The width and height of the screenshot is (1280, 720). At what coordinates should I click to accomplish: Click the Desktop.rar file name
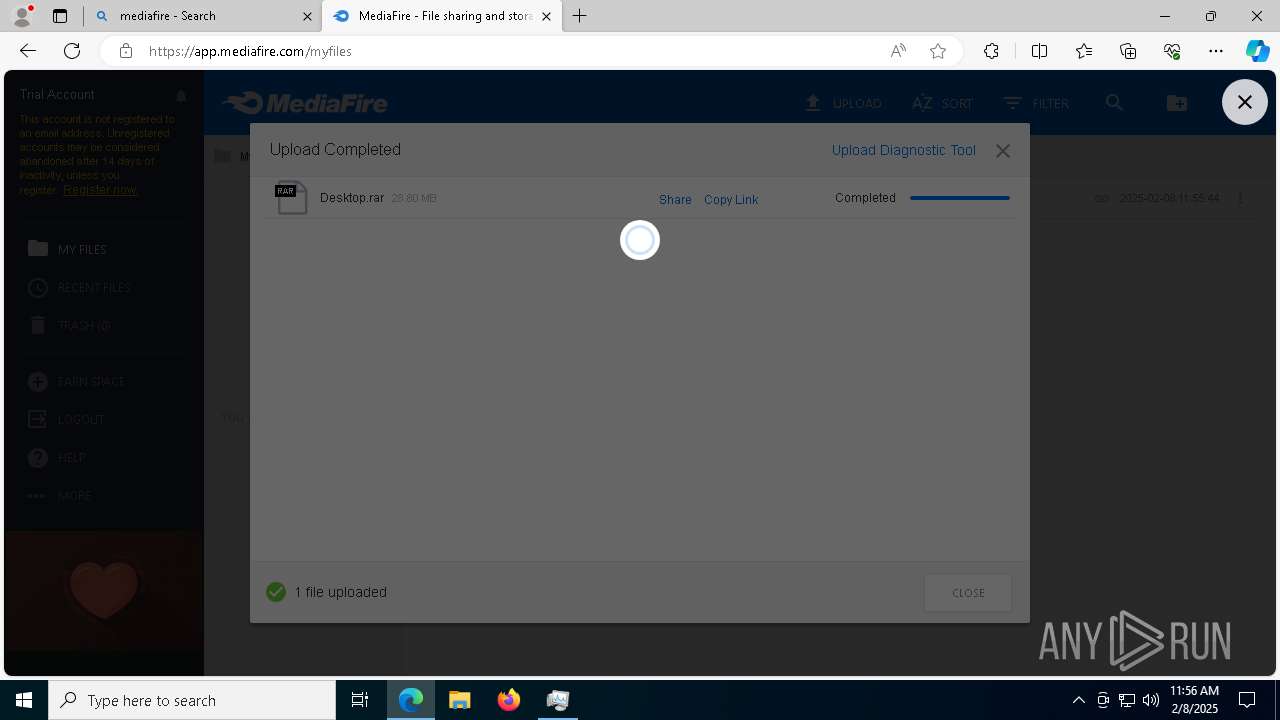(352, 198)
